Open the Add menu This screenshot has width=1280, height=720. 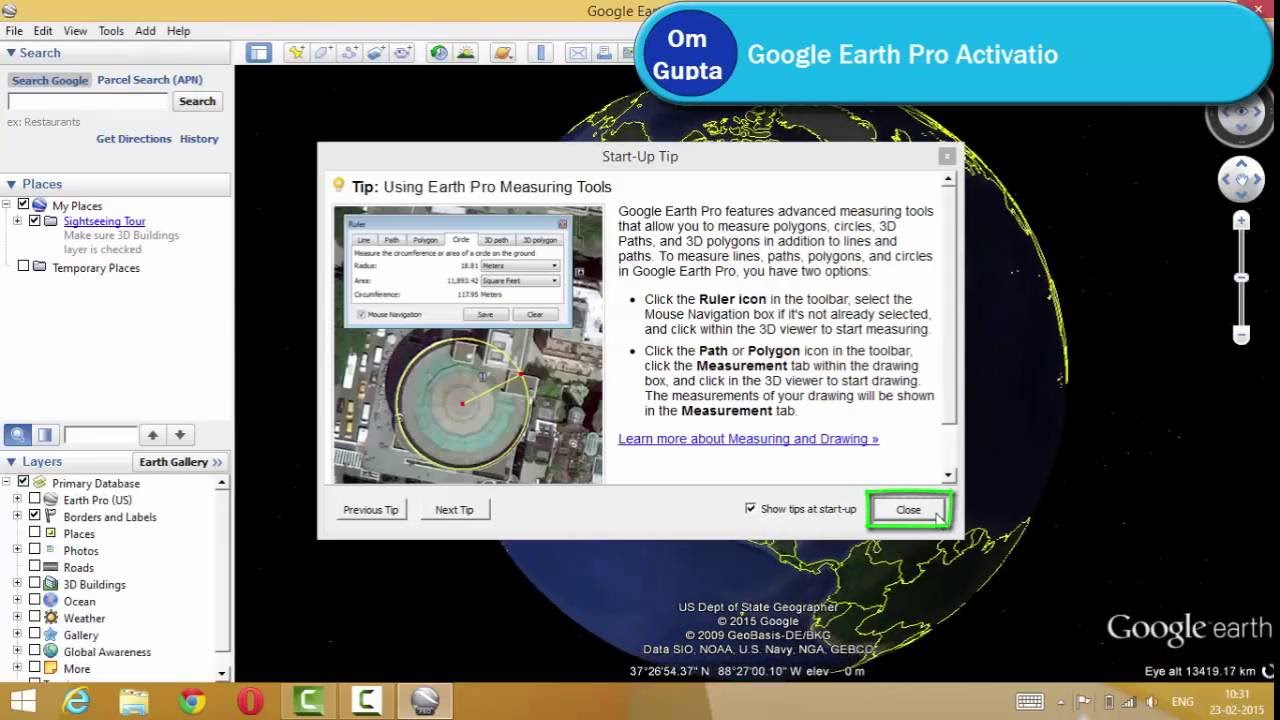click(x=145, y=31)
